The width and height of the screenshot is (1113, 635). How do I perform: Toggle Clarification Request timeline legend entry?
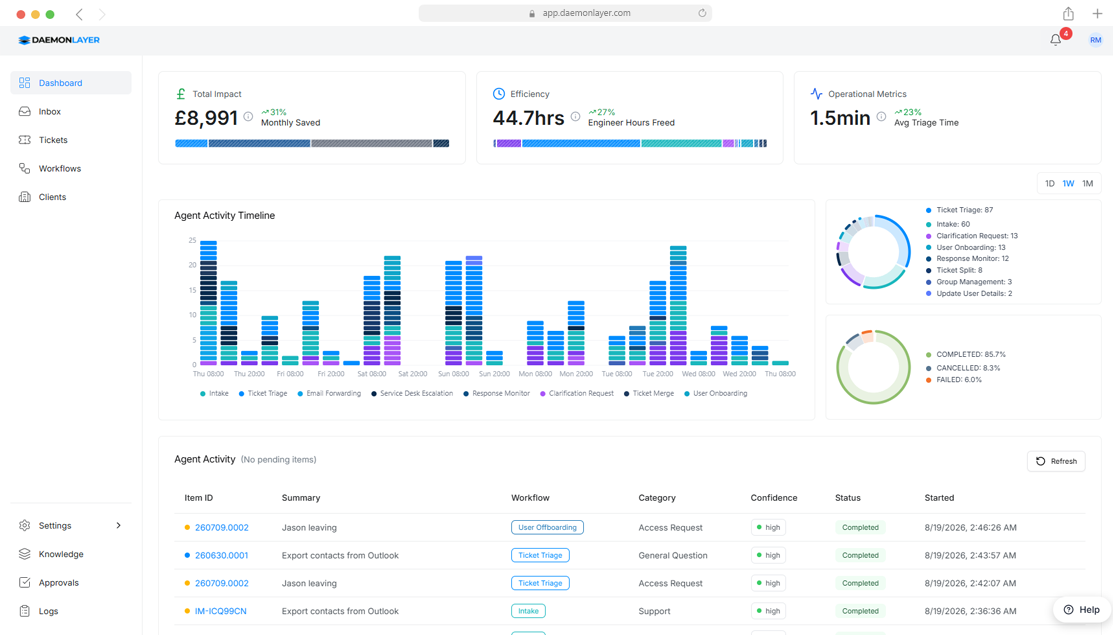pos(576,393)
